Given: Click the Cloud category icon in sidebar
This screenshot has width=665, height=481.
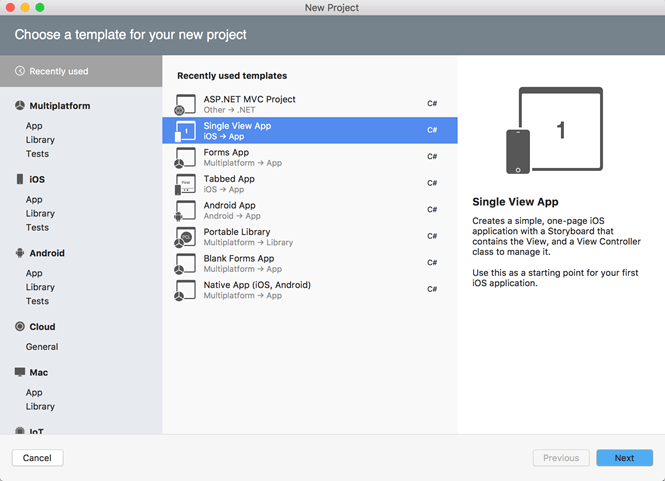Looking at the screenshot, I should [x=20, y=327].
